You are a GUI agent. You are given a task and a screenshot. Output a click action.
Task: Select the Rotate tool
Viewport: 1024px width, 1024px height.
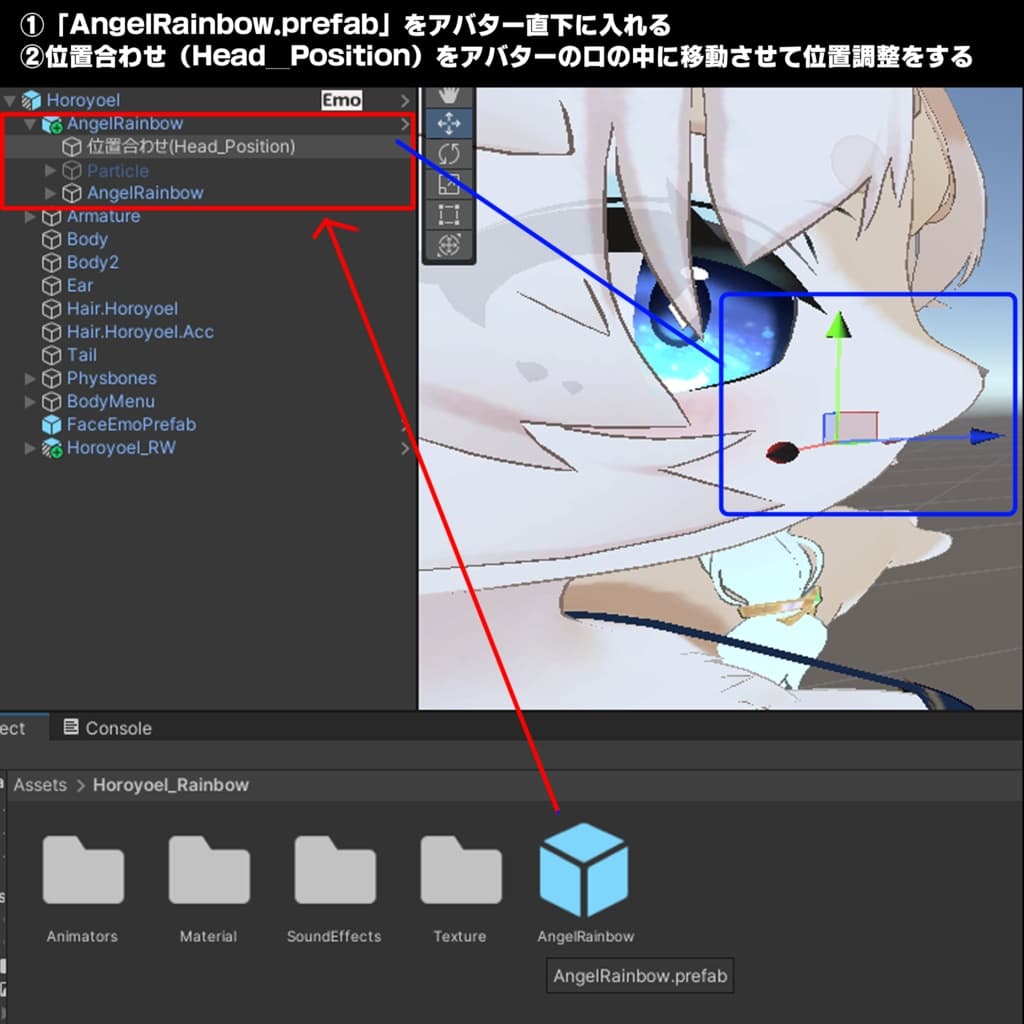pos(449,154)
